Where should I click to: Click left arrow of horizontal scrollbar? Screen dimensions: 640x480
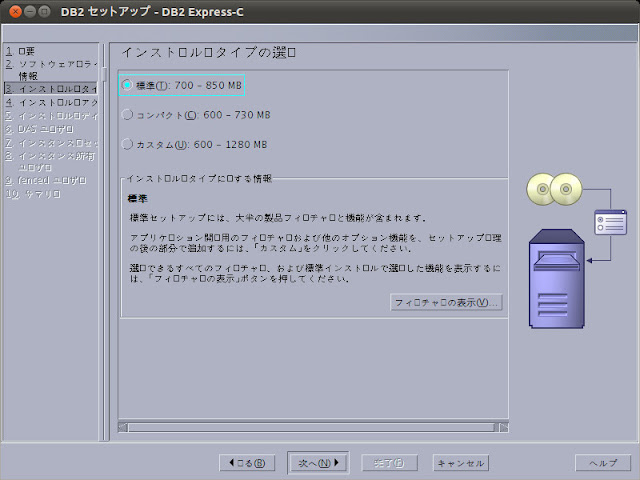pyautogui.click(x=123, y=427)
